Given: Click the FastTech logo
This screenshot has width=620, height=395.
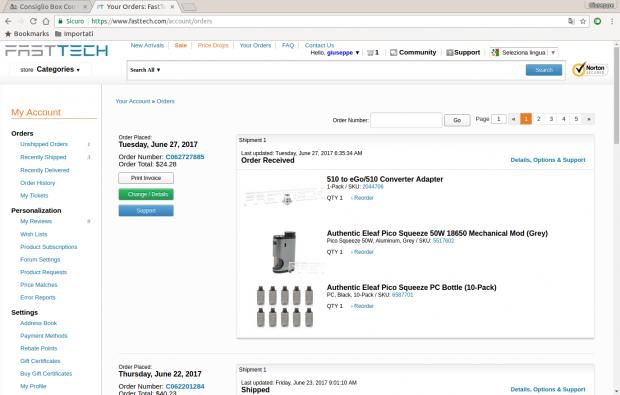Looking at the screenshot, I should pyautogui.click(x=57, y=51).
